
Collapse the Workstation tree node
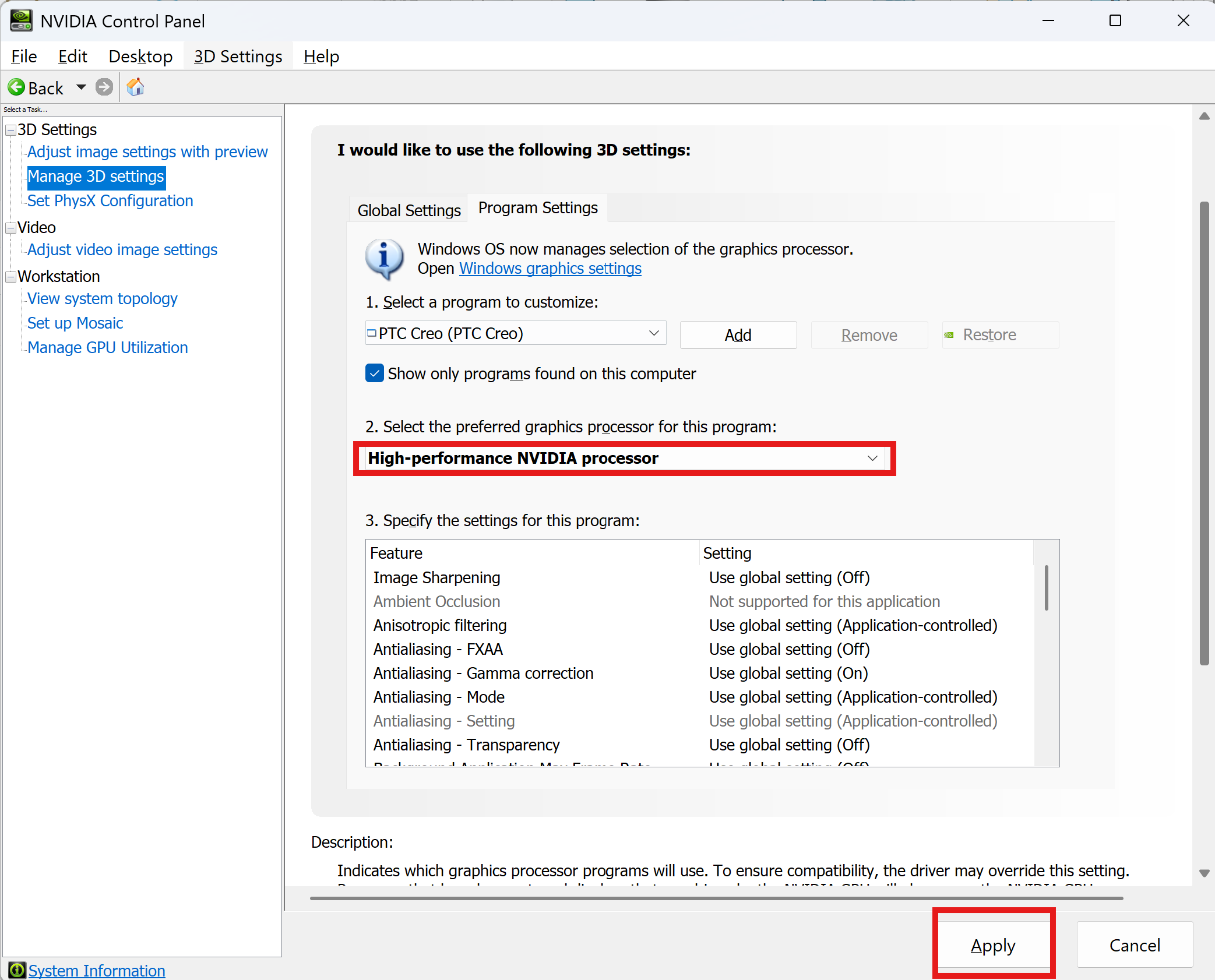tap(10, 277)
